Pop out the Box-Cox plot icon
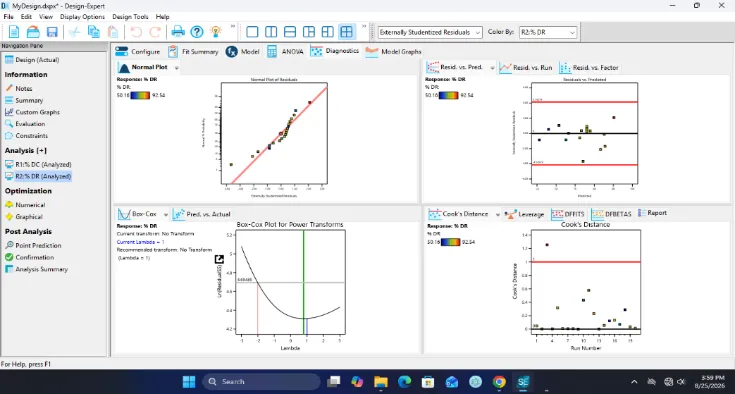The image size is (735, 394). [219, 259]
